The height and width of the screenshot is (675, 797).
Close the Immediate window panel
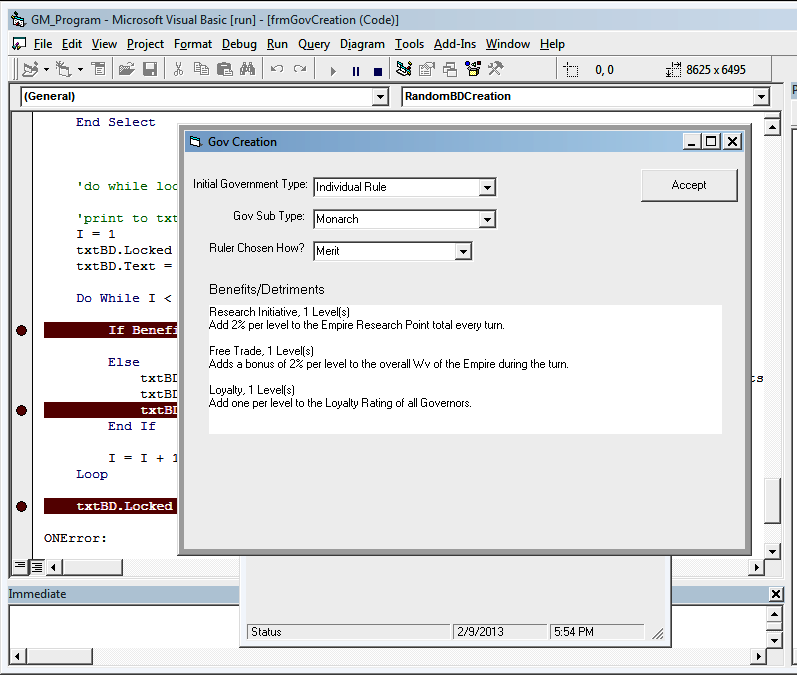pos(776,594)
